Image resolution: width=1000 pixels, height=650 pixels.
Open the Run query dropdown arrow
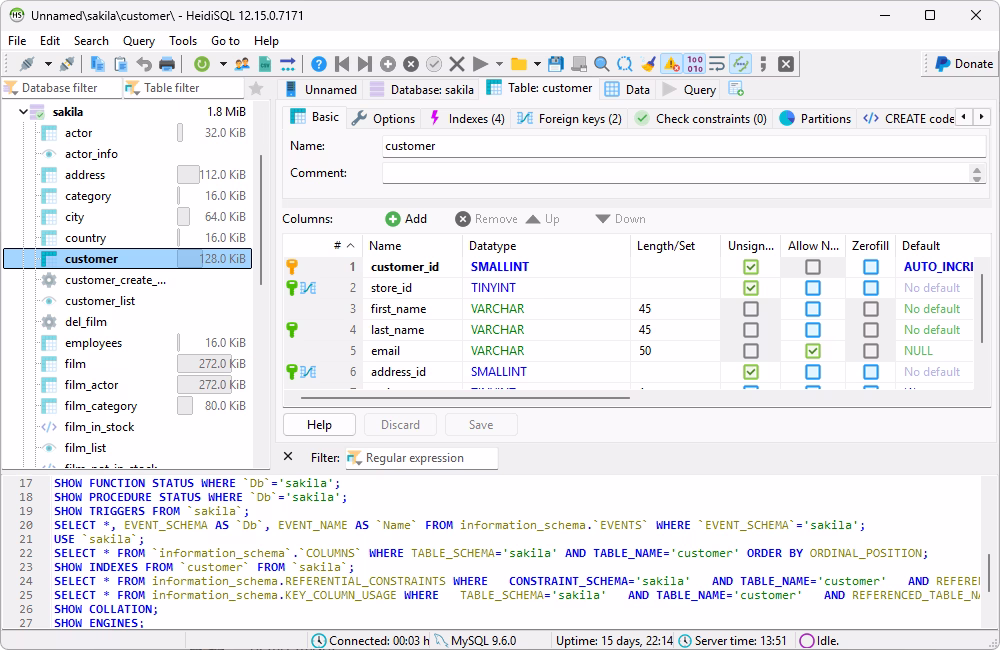(499, 64)
